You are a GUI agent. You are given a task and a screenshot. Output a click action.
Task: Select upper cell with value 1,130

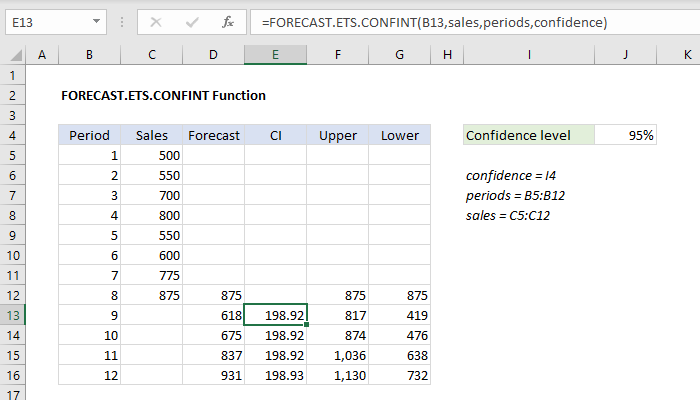coord(338,375)
